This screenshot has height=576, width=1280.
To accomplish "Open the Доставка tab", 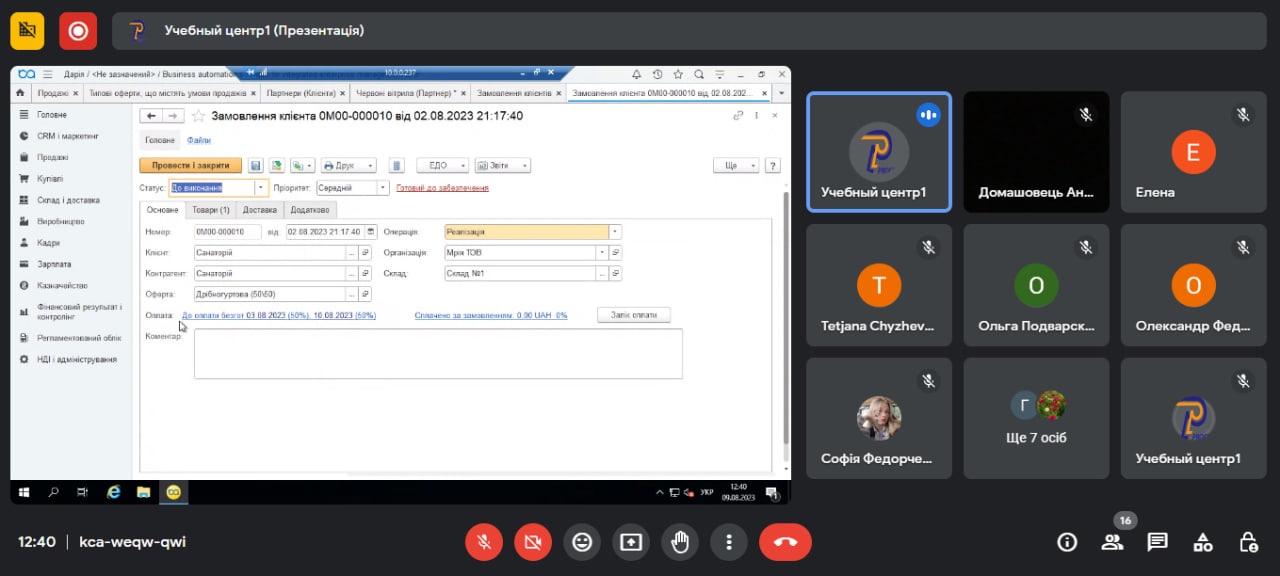I will 260,210.
